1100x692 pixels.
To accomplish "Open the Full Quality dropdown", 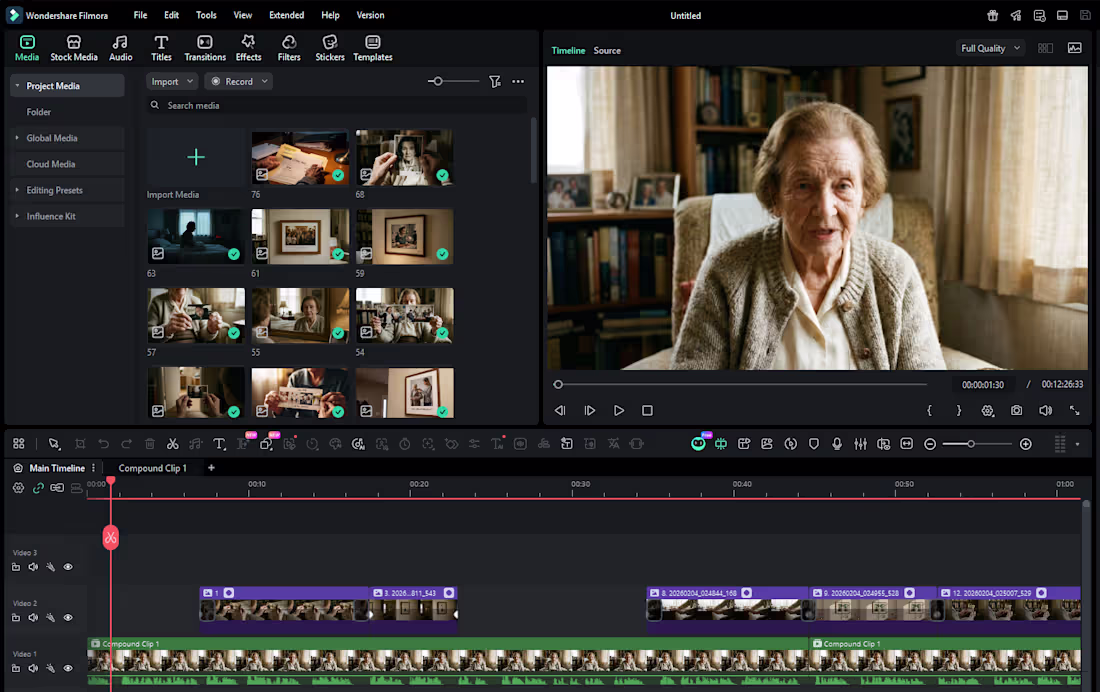I will click(990, 48).
